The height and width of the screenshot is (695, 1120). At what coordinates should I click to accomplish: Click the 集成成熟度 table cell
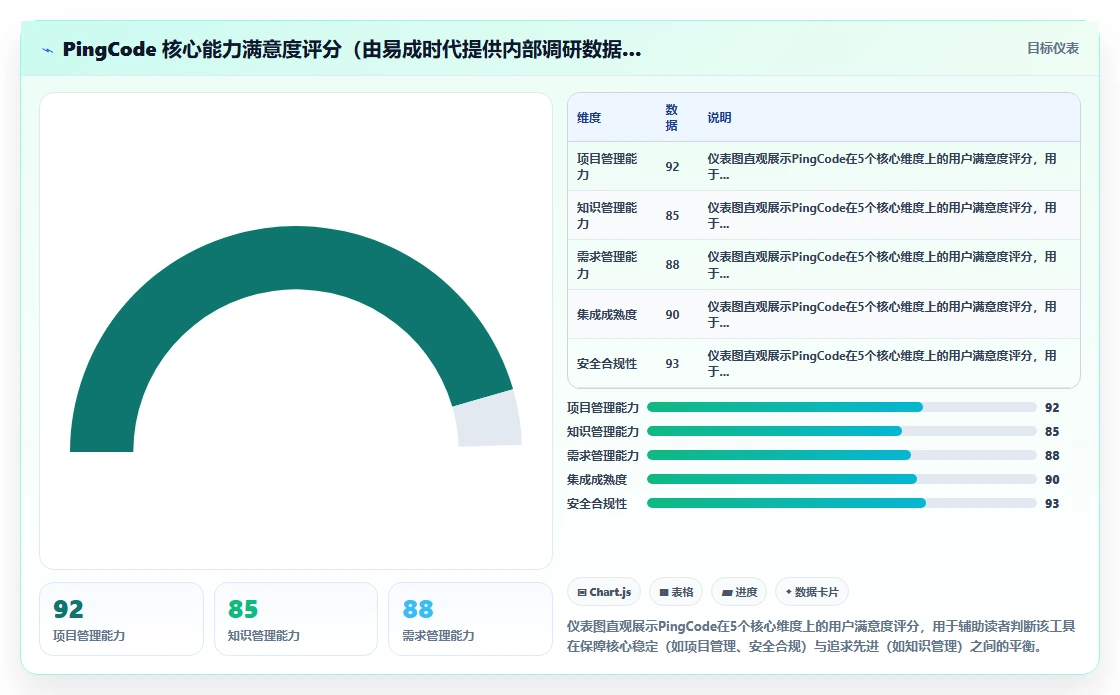tap(607, 314)
